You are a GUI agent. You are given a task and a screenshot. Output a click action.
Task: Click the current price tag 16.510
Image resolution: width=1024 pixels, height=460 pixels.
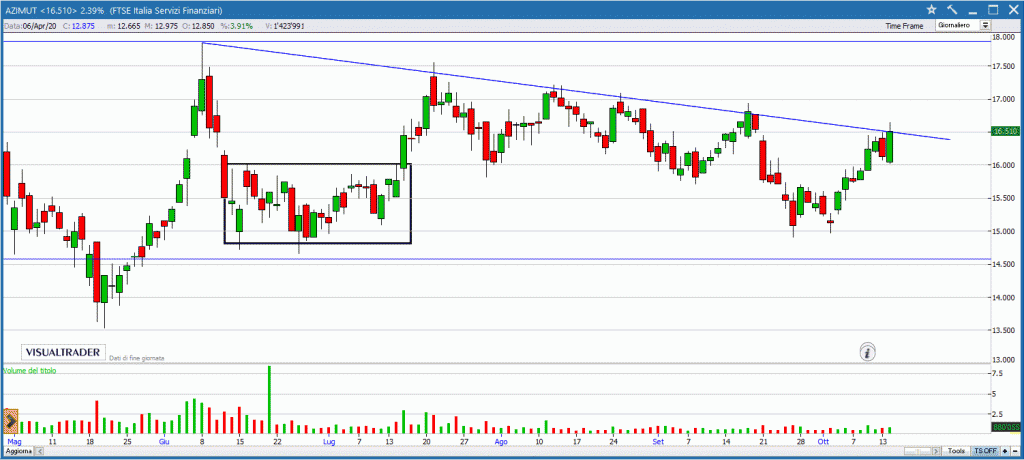(1005, 131)
